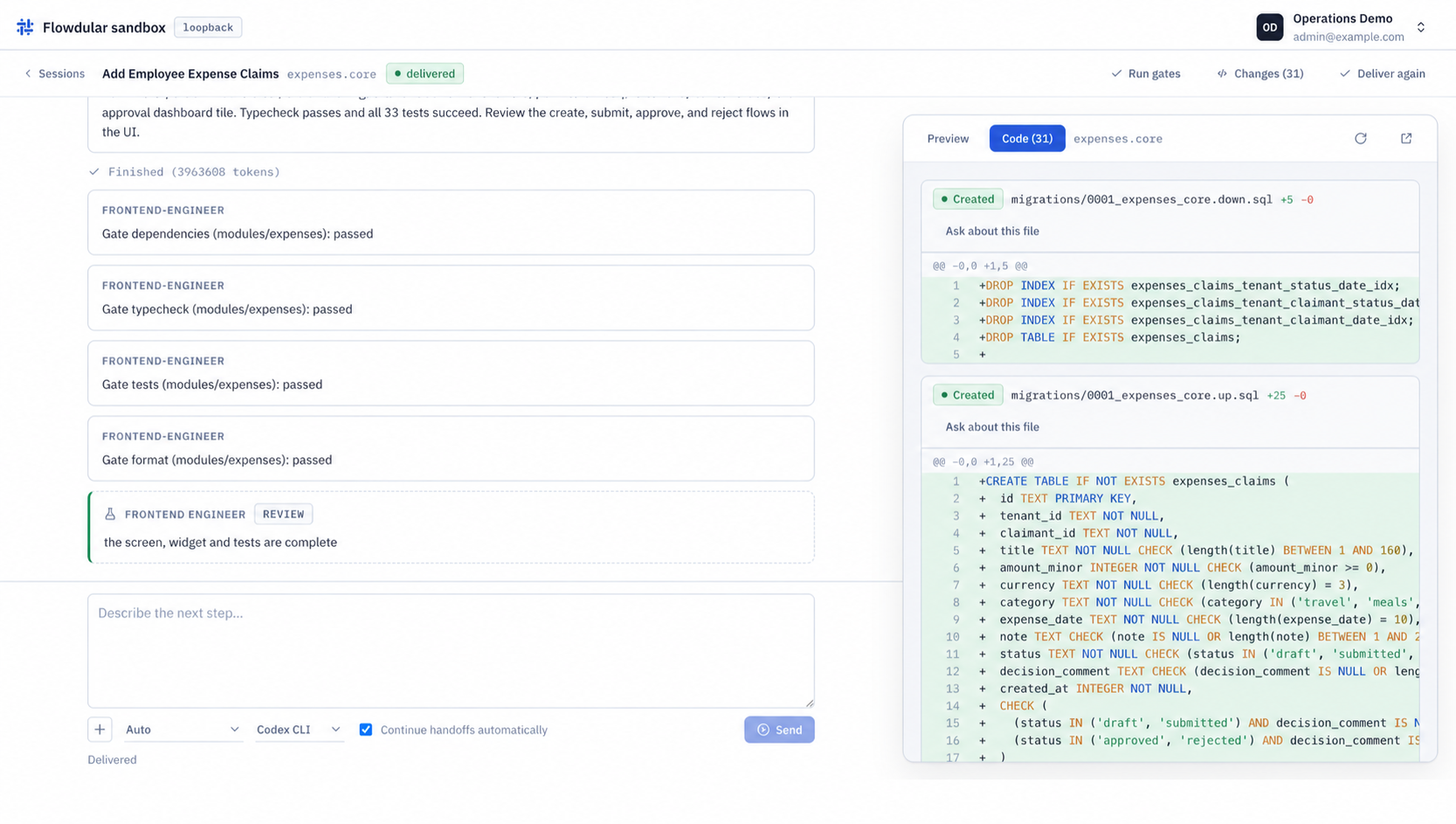Click the DROP TABLE expenses_claims code line
This screenshot has width=1456, height=824.
[x=1170, y=337]
